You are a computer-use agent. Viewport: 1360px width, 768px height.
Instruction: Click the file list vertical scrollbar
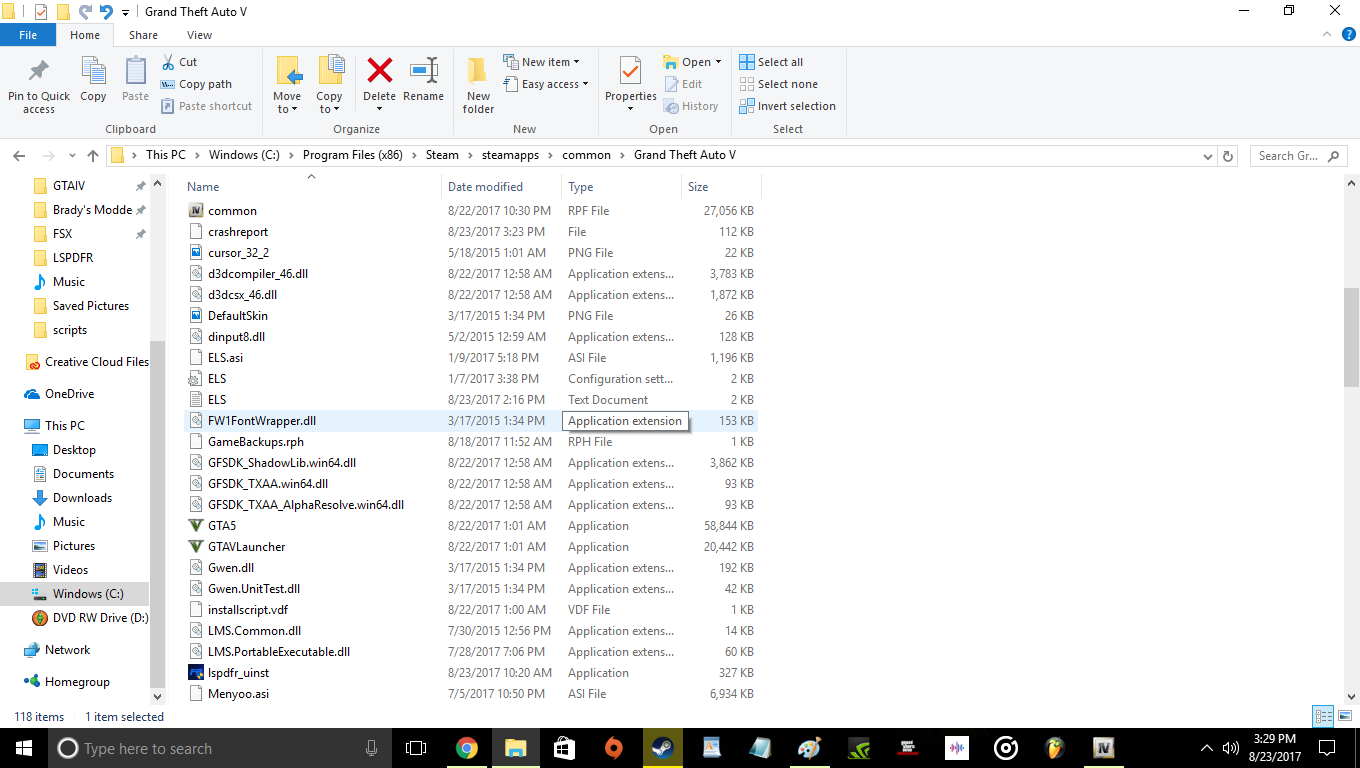click(1351, 340)
